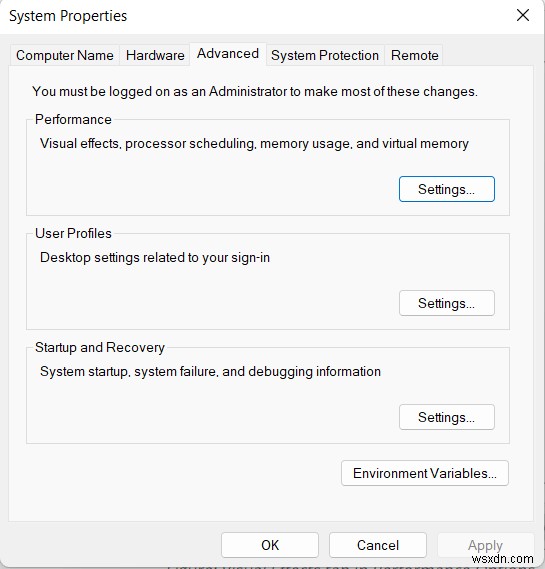Click the Apply button
This screenshot has width=545, height=569.
click(x=485, y=545)
